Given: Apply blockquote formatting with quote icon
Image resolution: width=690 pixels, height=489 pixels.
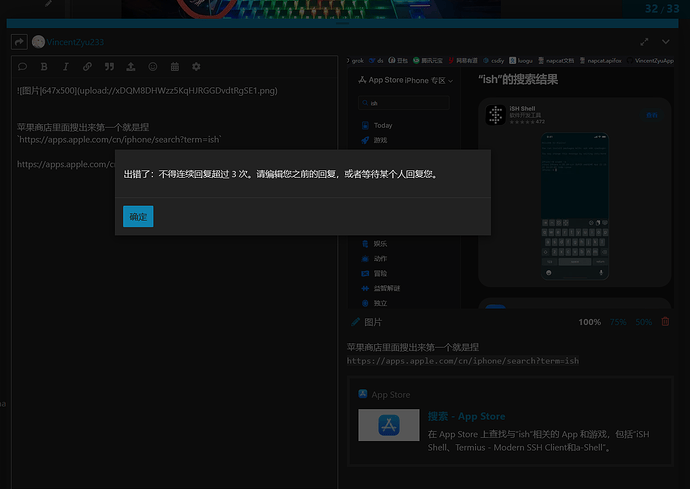Looking at the screenshot, I should (x=109, y=66).
